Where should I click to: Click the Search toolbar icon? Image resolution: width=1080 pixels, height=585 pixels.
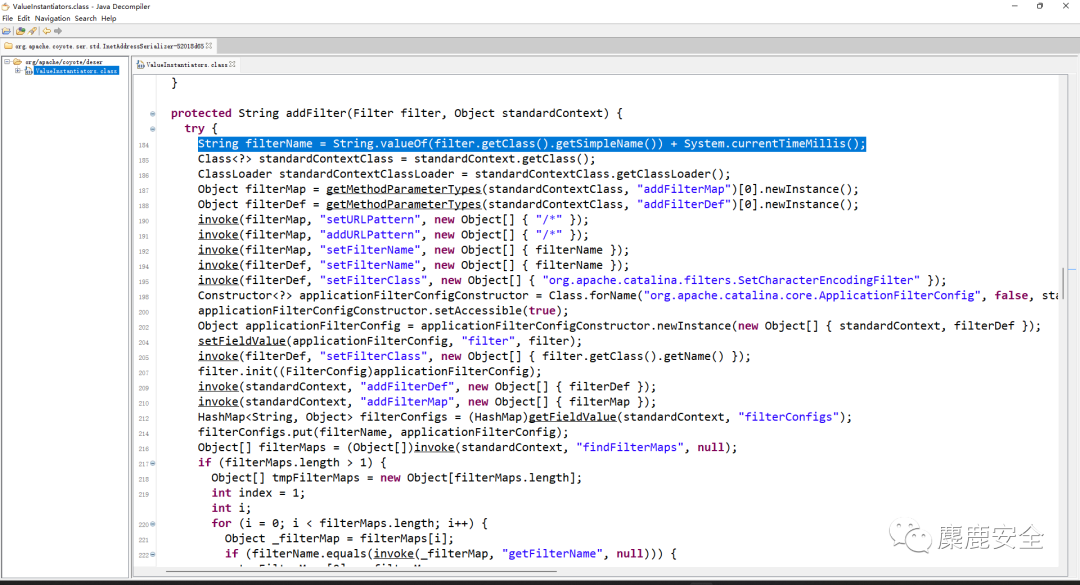click(32, 31)
